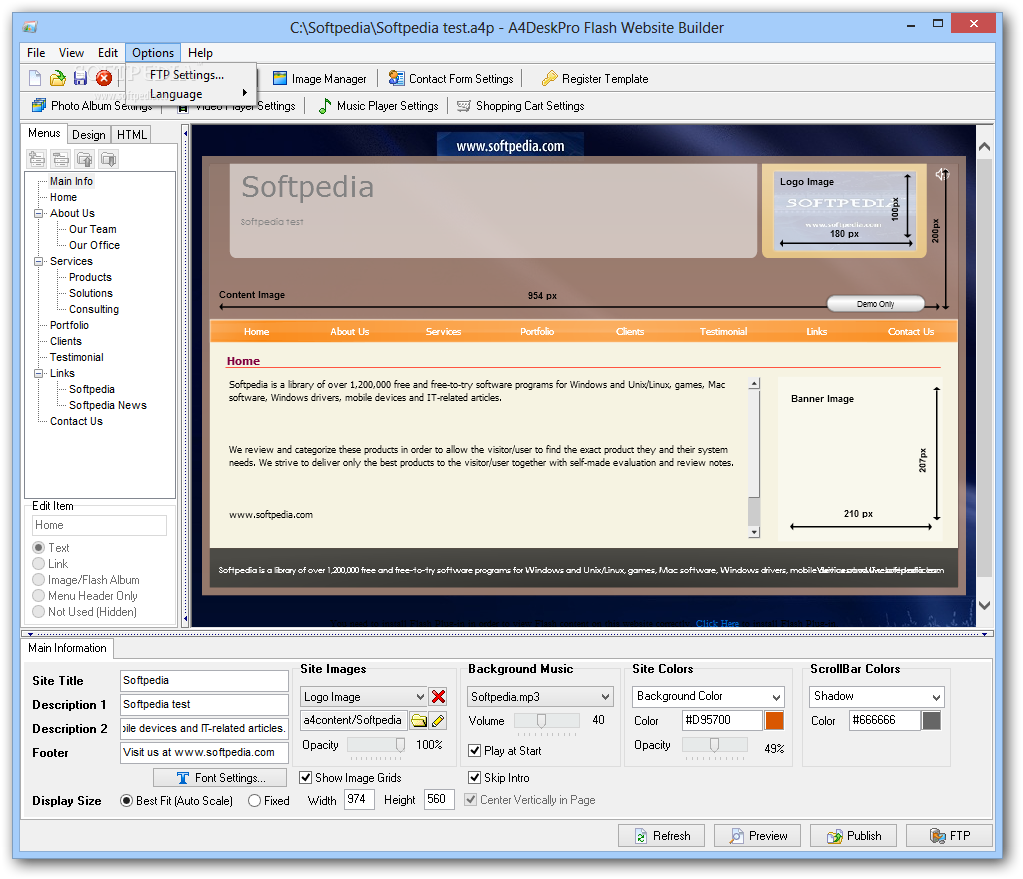Switch to the HTML tab

[132, 134]
